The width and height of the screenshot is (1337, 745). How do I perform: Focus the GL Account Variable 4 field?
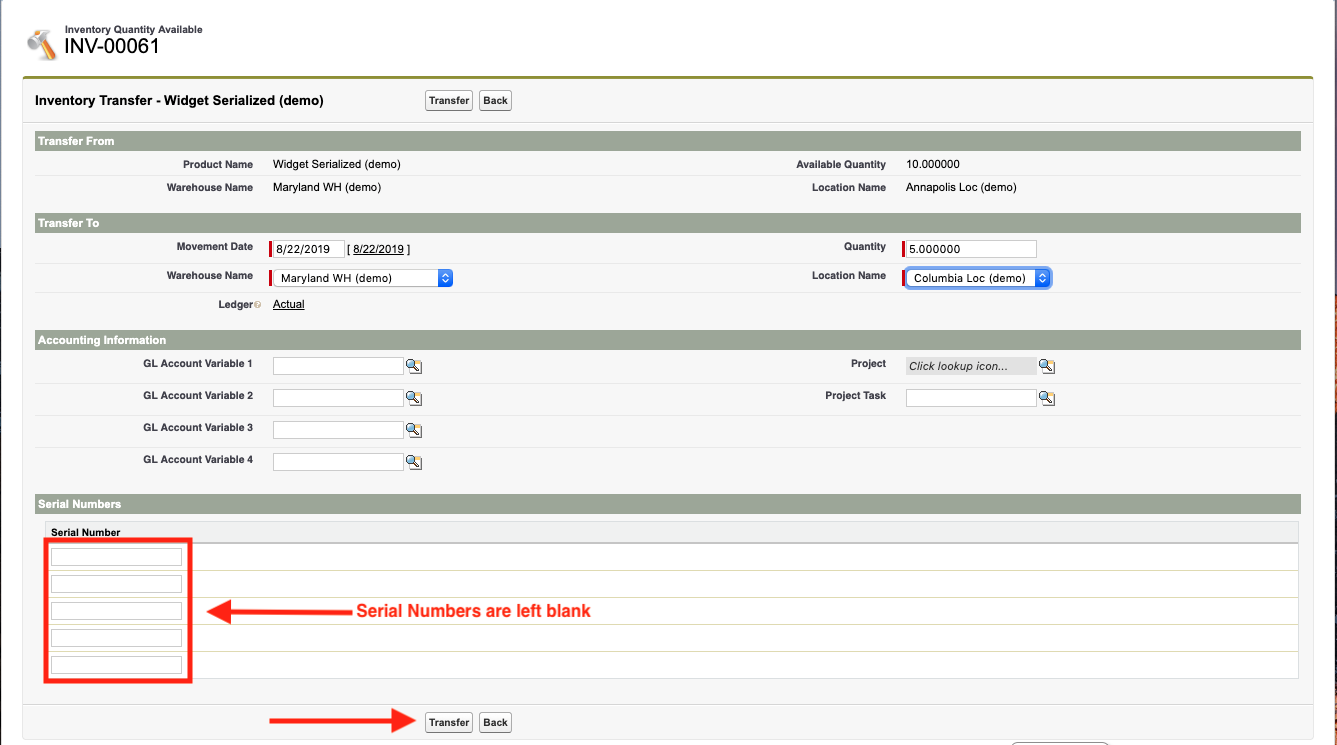tap(338, 462)
